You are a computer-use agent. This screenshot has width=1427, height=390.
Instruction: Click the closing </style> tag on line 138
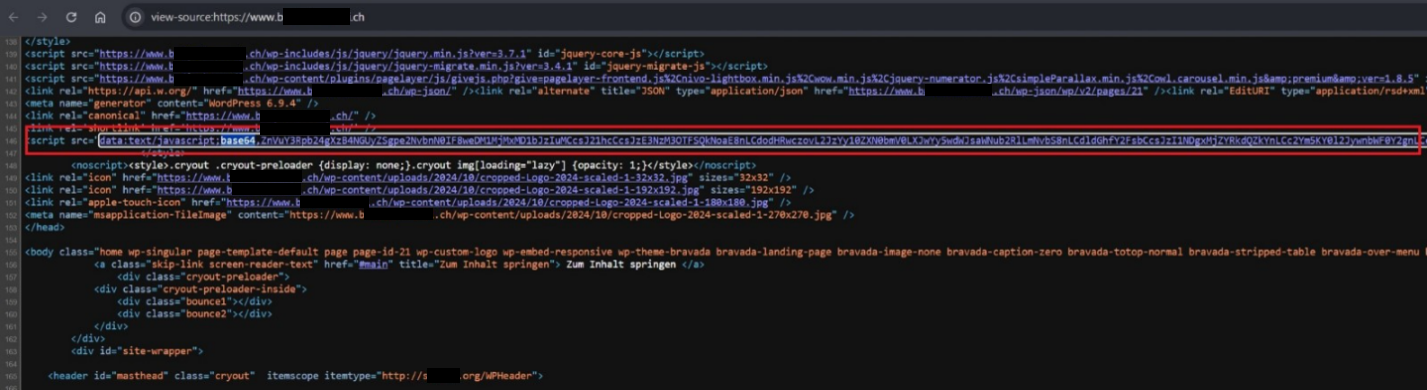(47, 41)
